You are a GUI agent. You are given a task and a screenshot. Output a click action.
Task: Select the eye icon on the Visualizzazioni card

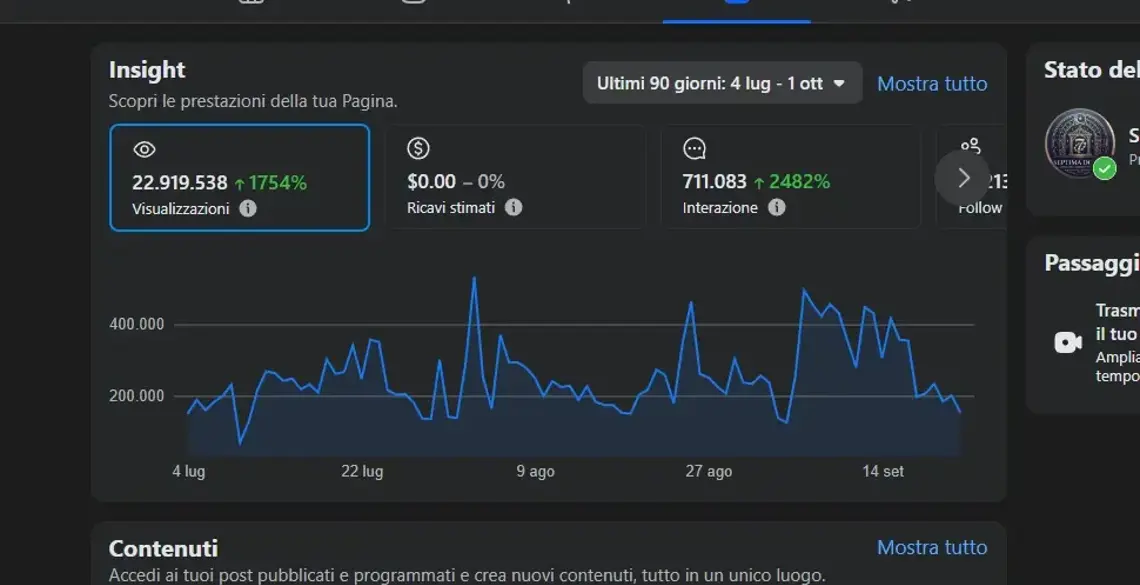pos(145,150)
